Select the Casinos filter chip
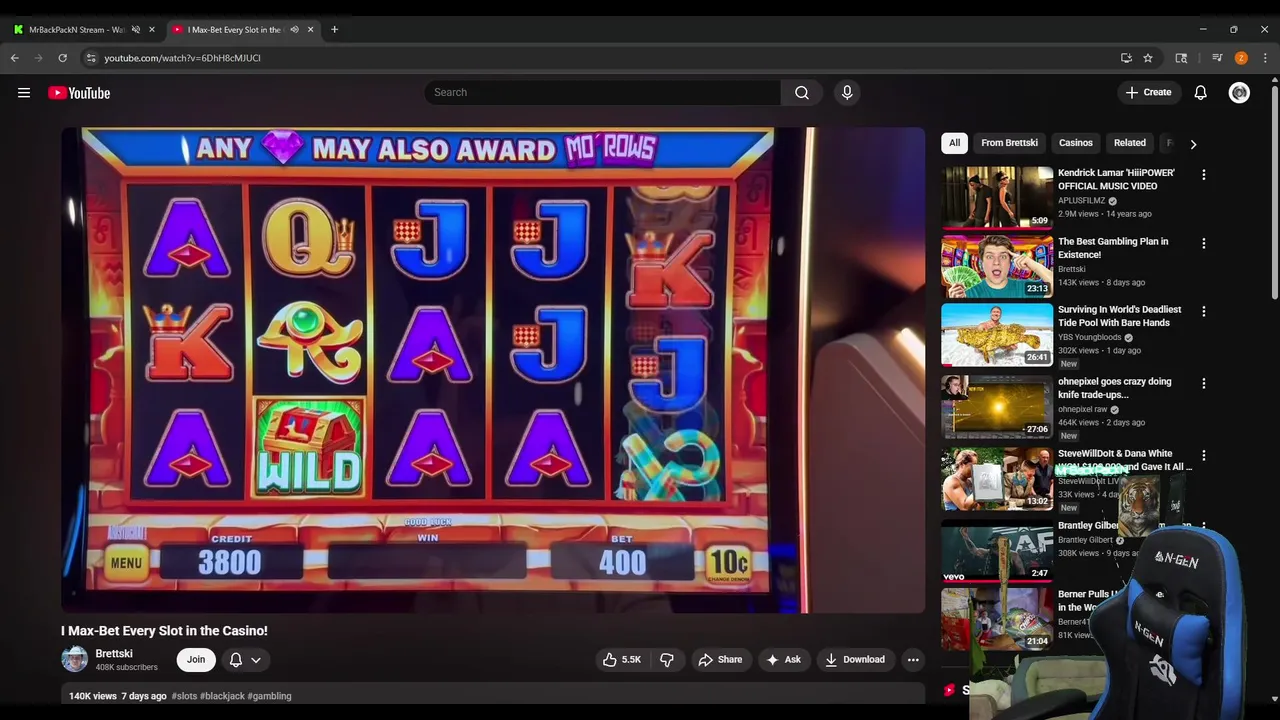Image resolution: width=1280 pixels, height=720 pixels. click(1076, 143)
